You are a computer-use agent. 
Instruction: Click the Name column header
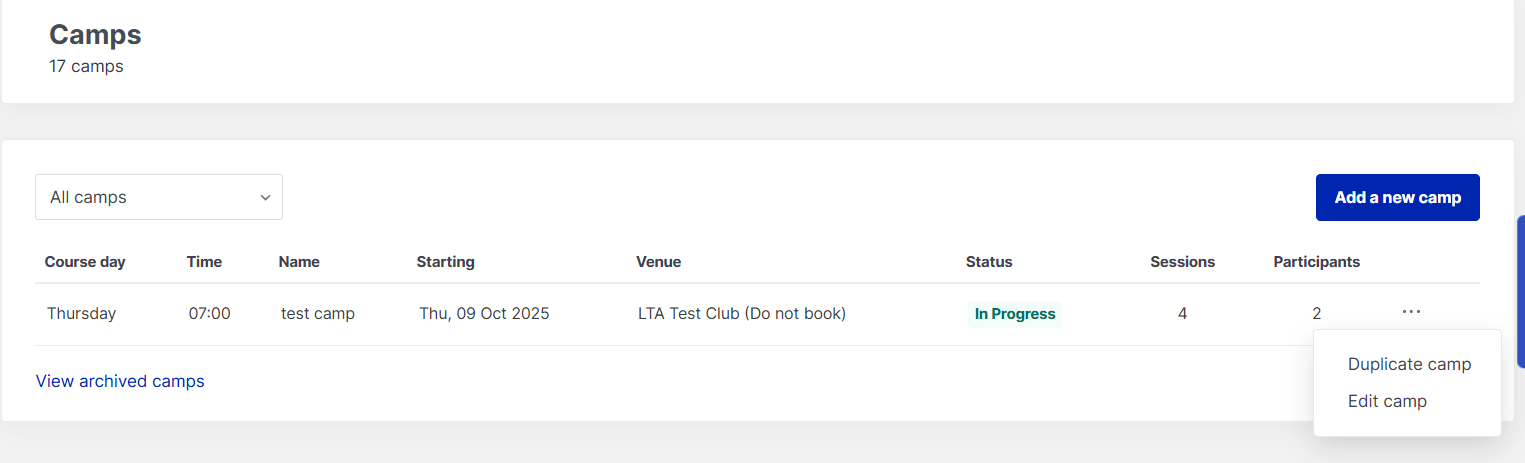[x=299, y=262]
